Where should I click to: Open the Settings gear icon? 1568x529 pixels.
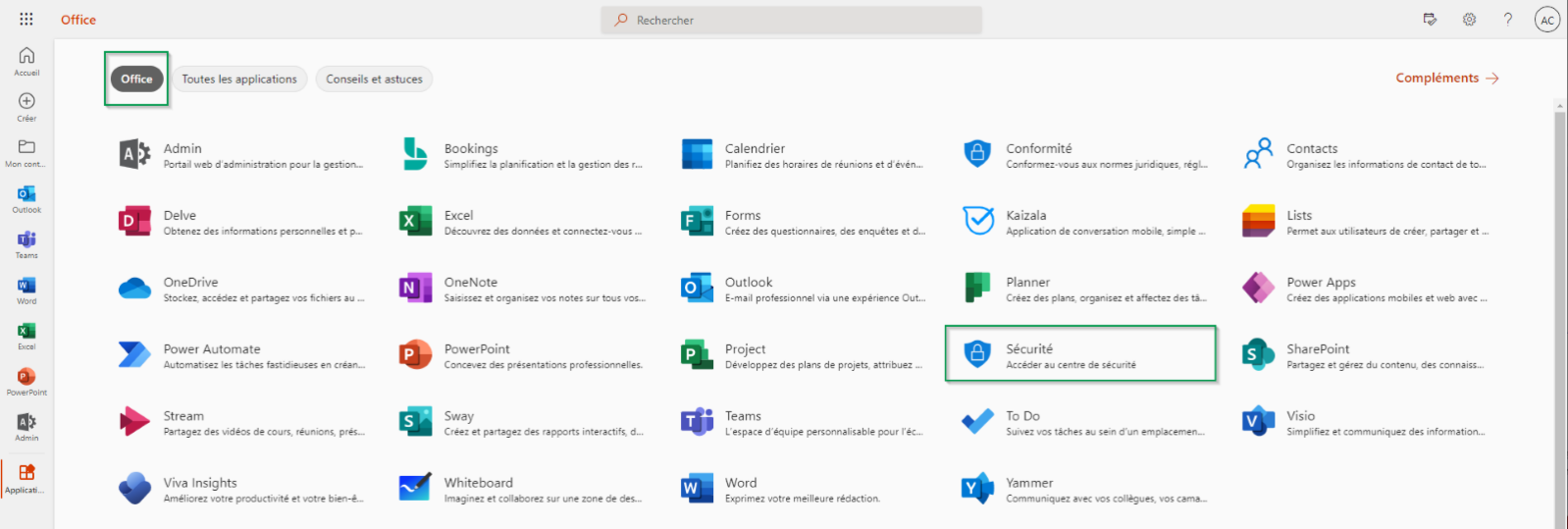[1469, 20]
